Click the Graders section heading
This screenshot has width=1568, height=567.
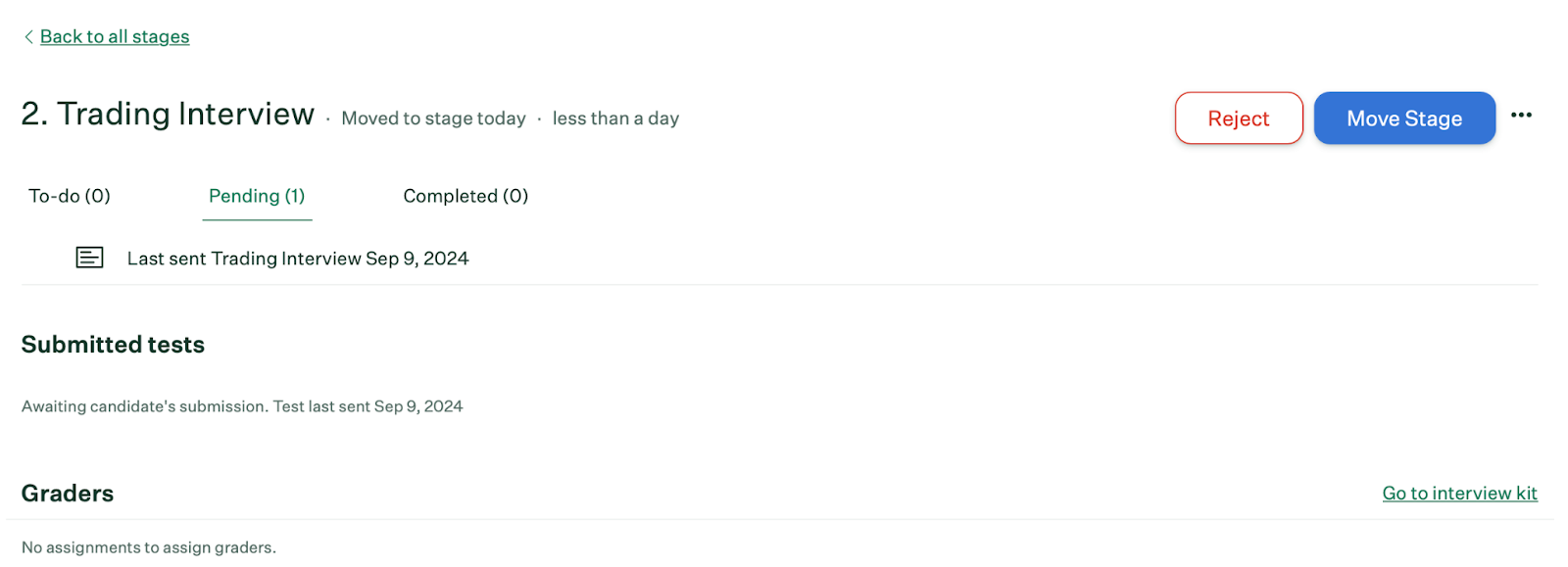pos(68,494)
